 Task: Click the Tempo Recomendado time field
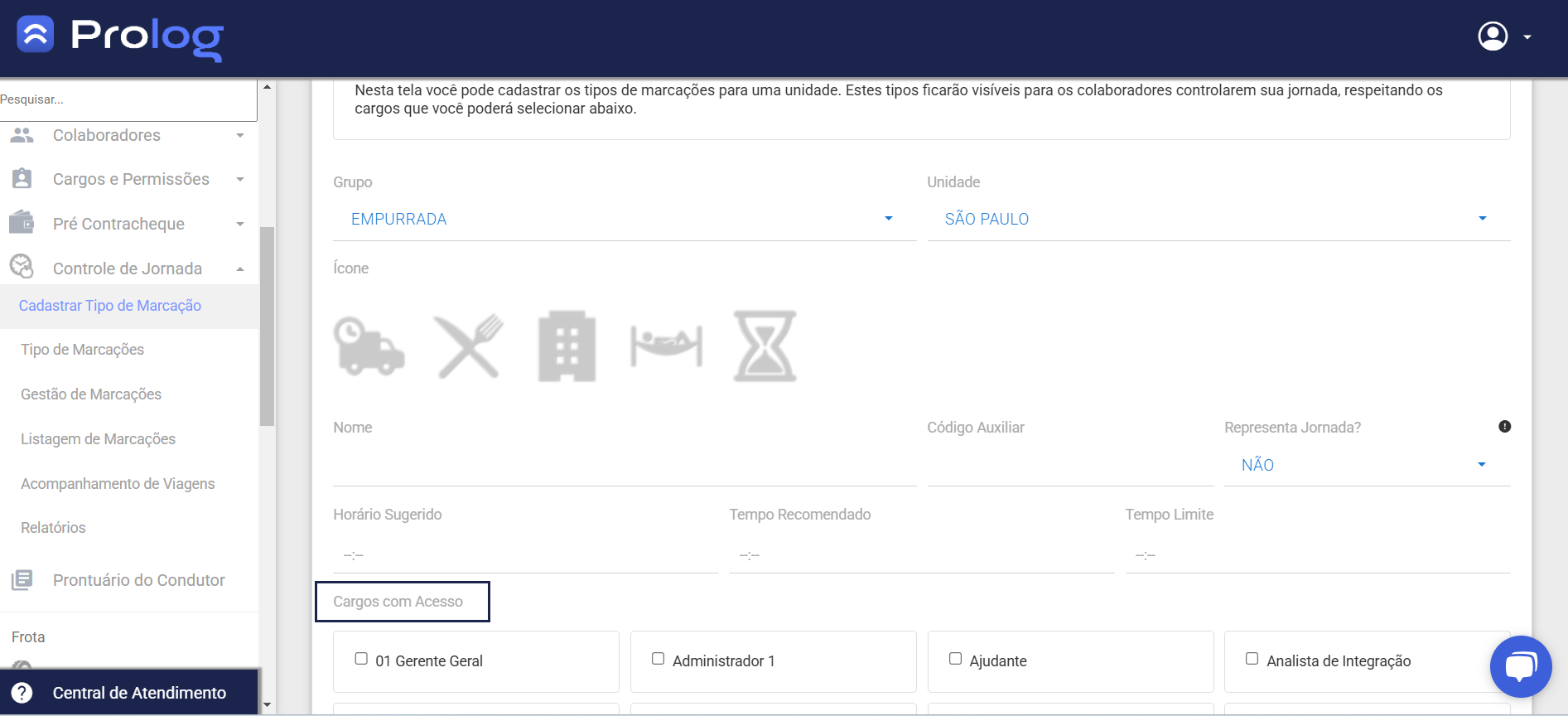[921, 554]
